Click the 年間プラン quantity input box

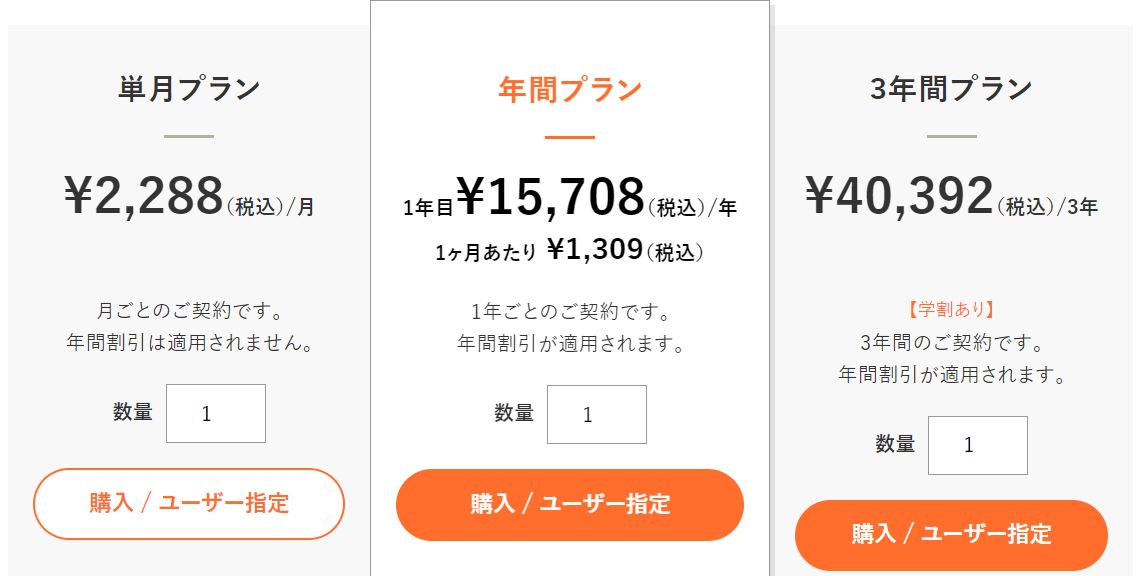tap(597, 414)
